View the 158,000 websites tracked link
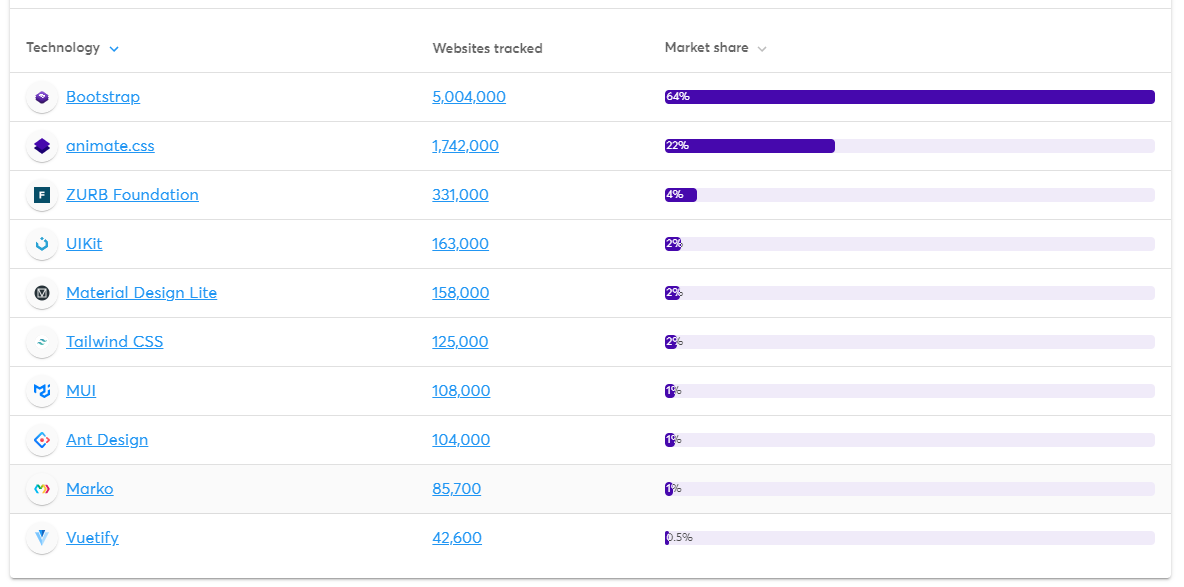 tap(461, 293)
